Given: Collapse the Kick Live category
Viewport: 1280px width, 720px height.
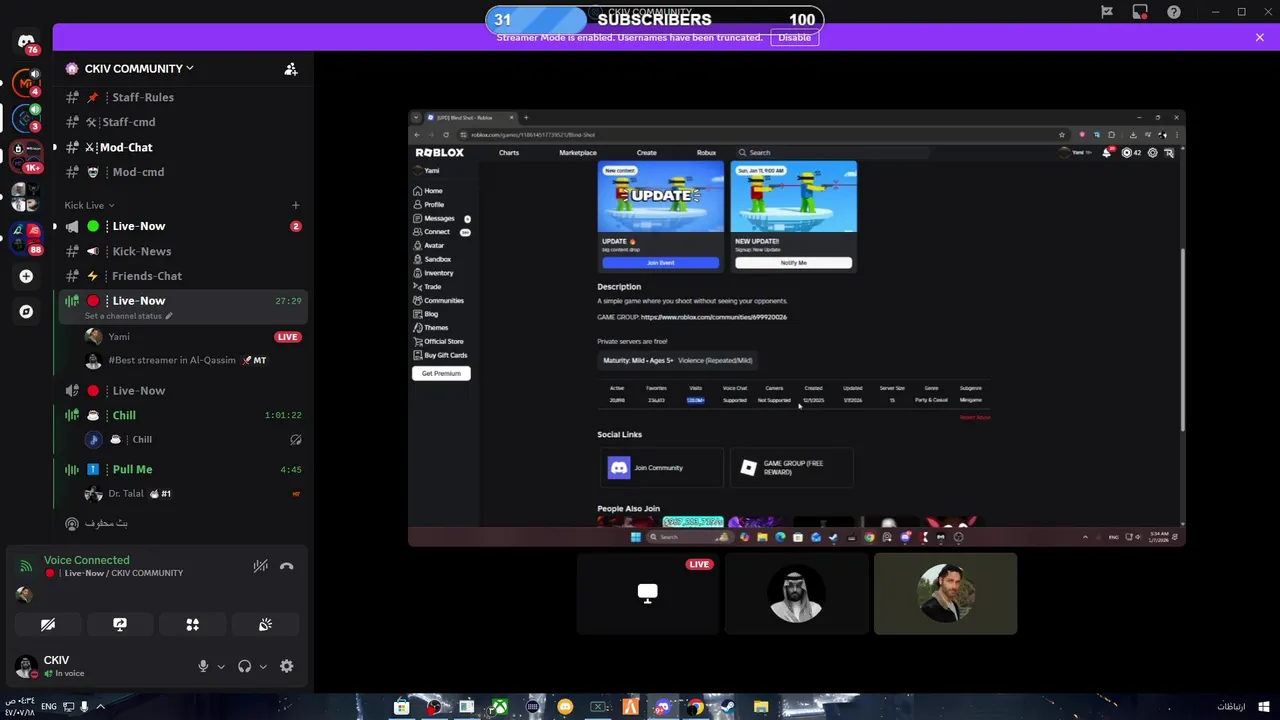Looking at the screenshot, I should [x=89, y=205].
